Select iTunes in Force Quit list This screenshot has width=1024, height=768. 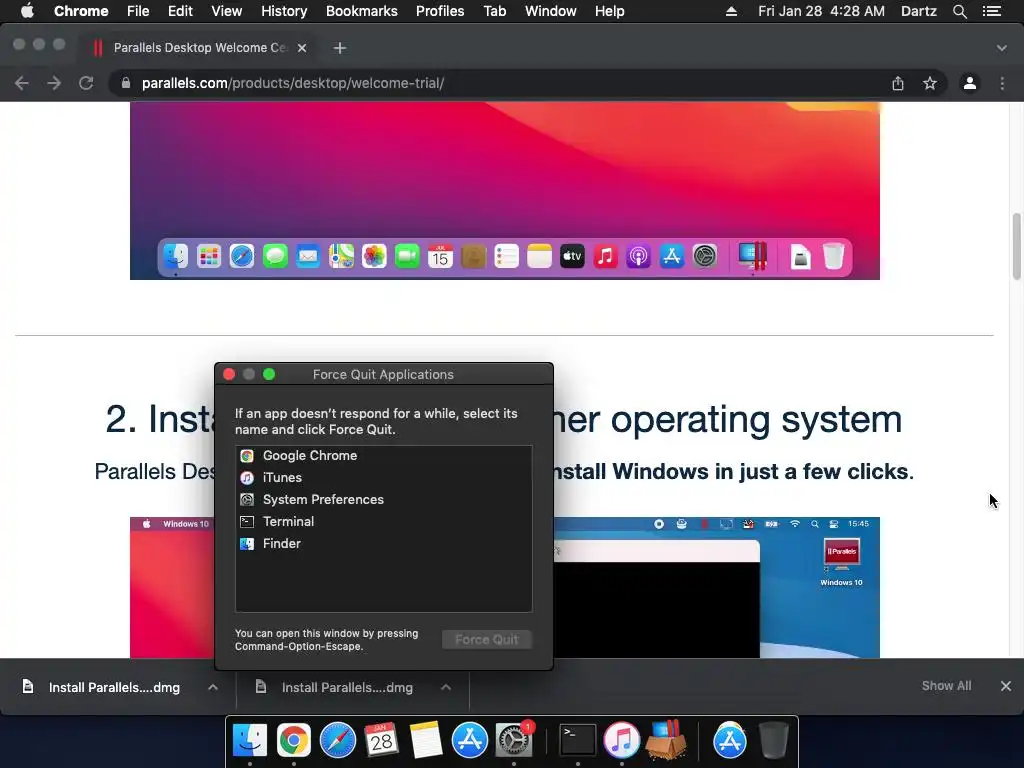pyautogui.click(x=383, y=477)
